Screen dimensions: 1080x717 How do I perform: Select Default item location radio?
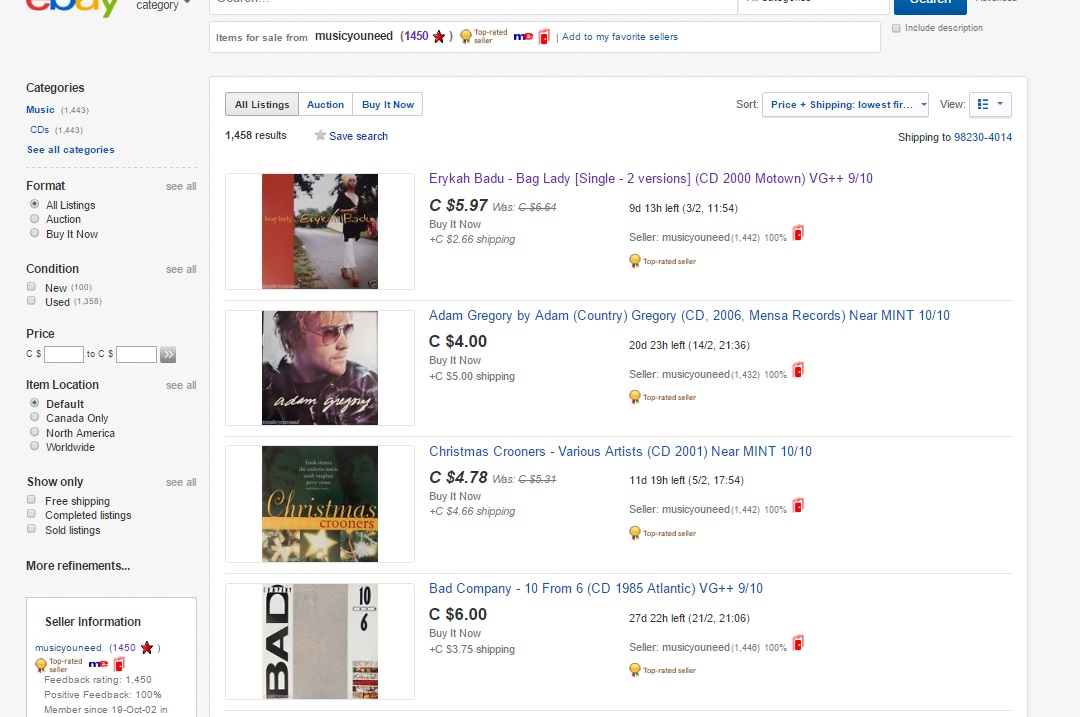(34, 402)
